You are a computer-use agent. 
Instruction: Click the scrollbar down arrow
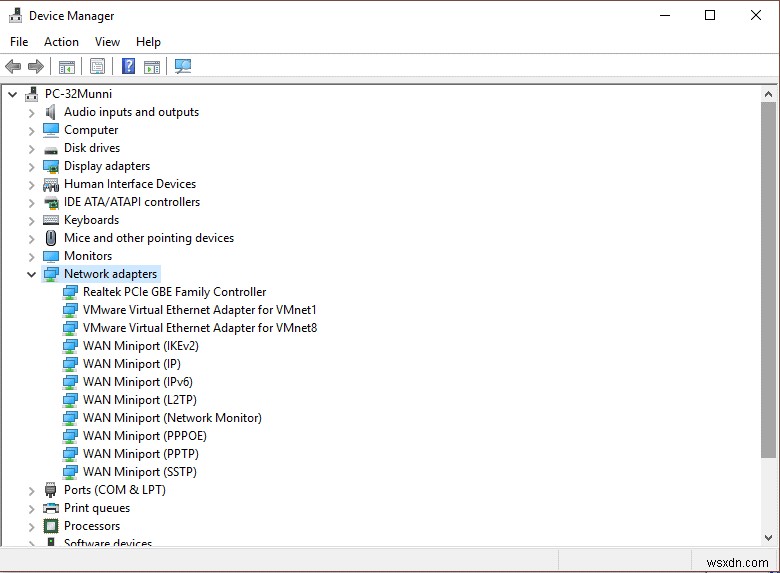tap(768, 538)
